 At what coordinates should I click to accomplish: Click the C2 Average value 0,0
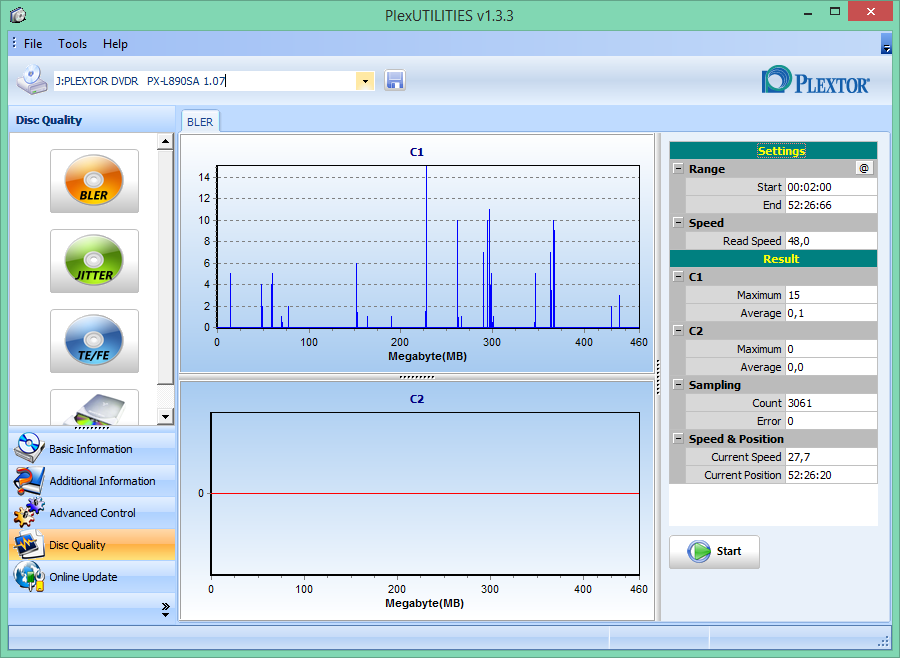[831, 367]
